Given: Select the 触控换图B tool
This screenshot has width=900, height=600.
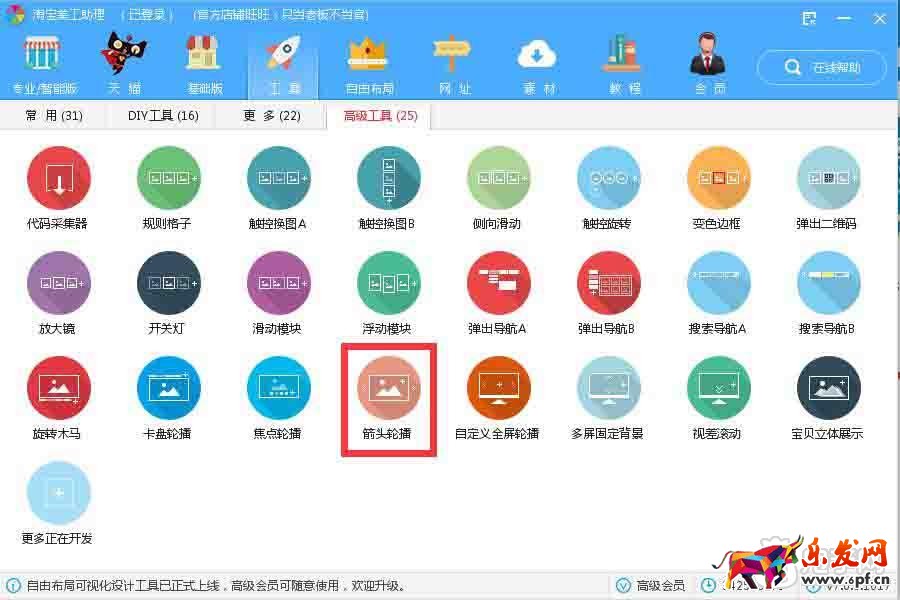Looking at the screenshot, I should (389, 178).
